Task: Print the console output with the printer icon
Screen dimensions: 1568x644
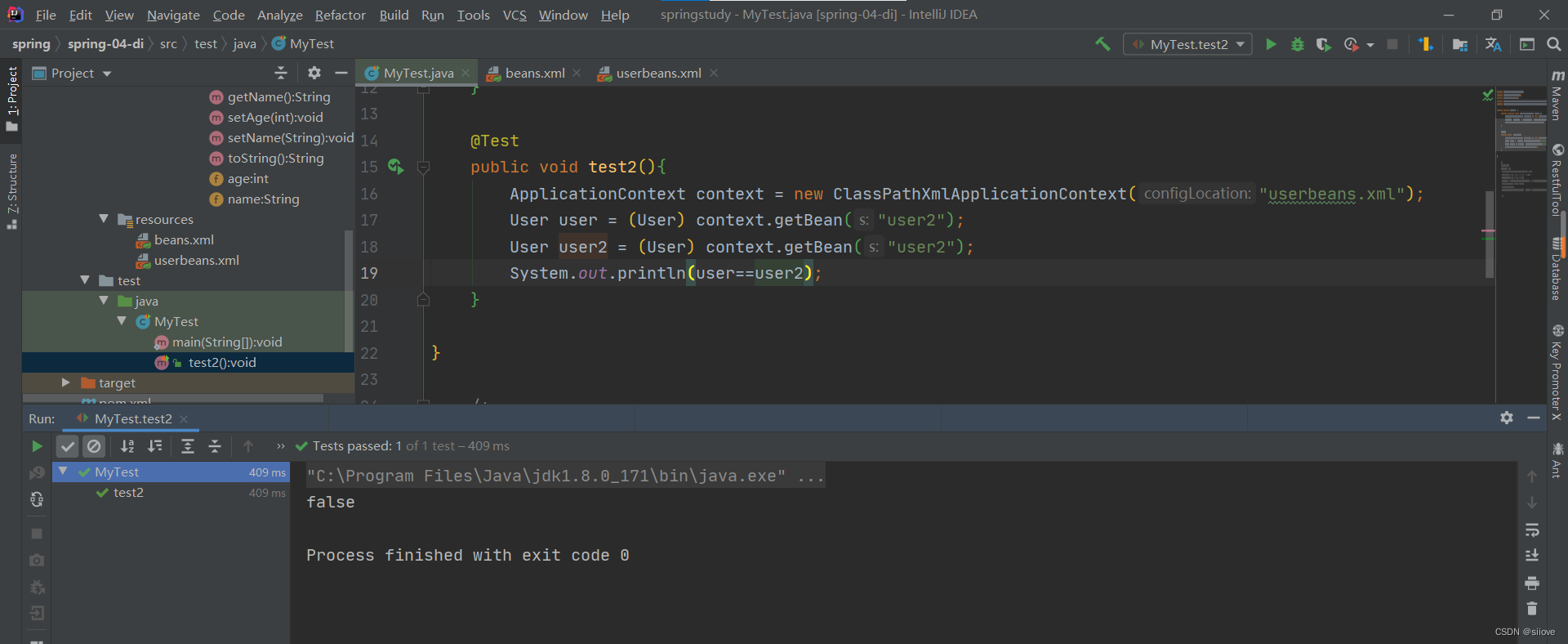Action: 1532,583
